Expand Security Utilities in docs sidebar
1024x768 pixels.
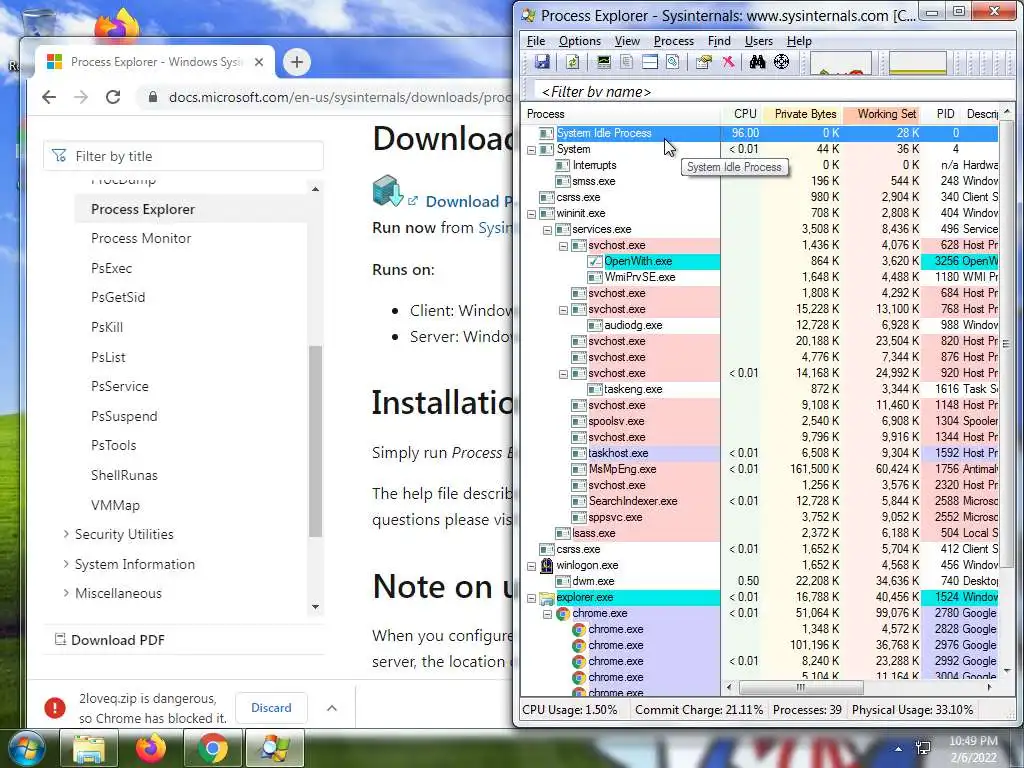tap(66, 534)
